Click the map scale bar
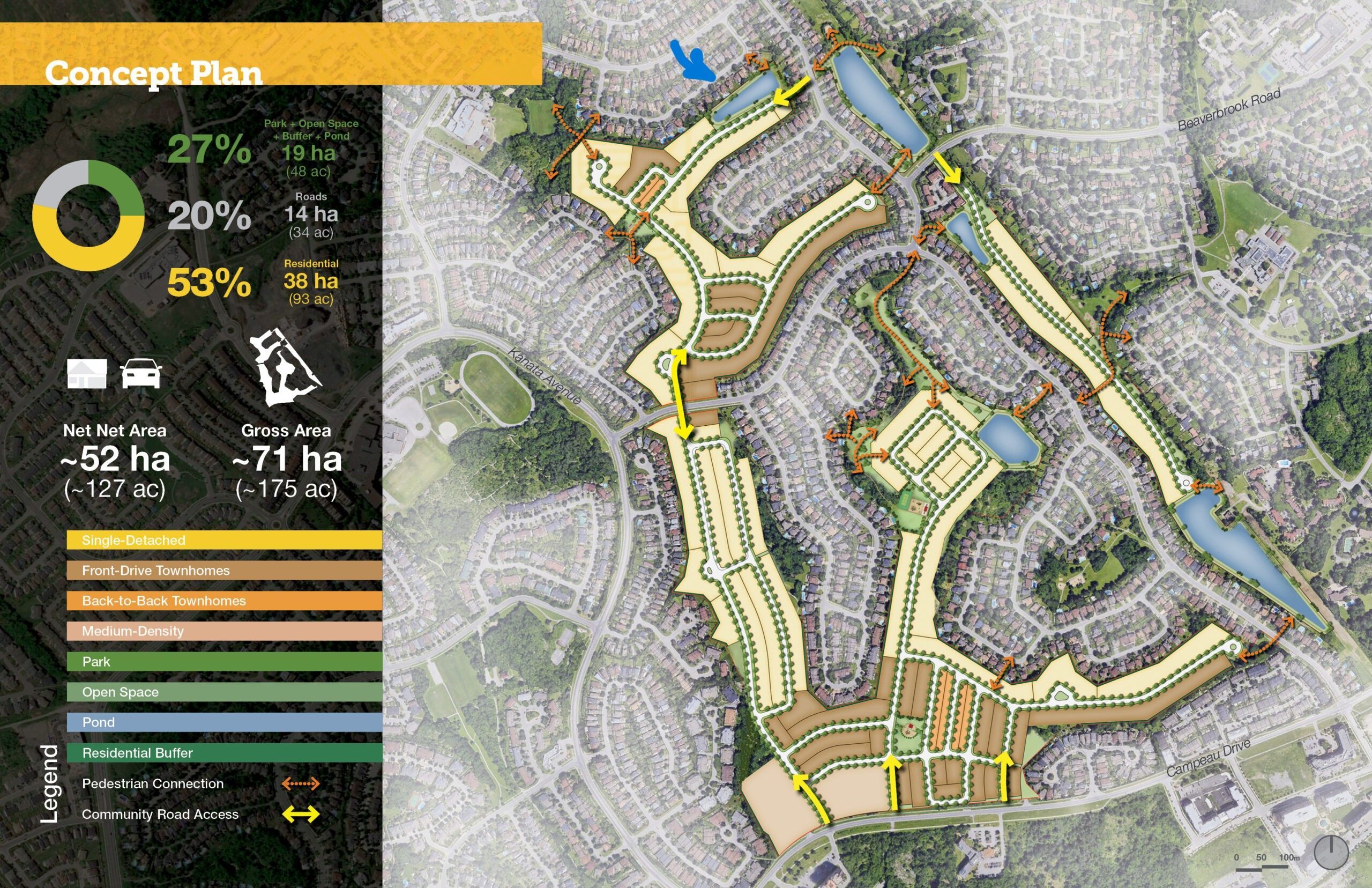This screenshot has width=1372, height=888. click(x=1267, y=868)
